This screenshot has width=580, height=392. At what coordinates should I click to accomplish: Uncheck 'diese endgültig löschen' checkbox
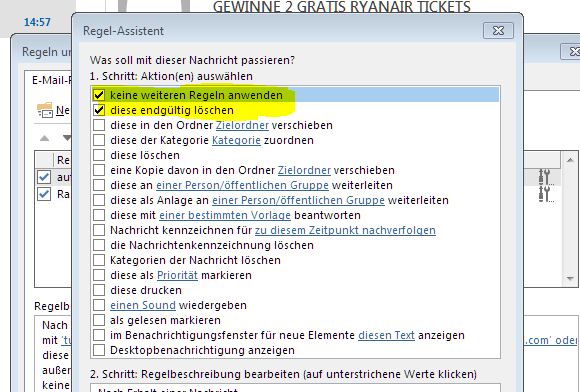pyautogui.click(x=99, y=110)
